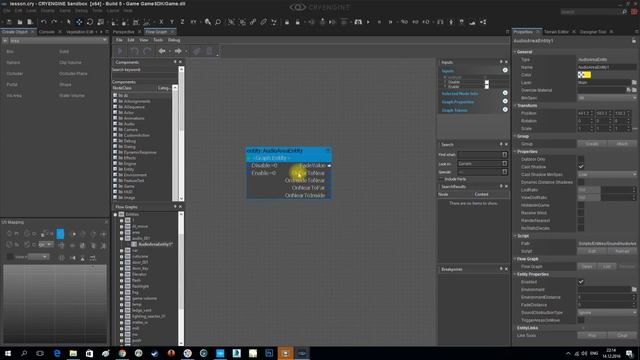Image resolution: width=640 pixels, height=360 pixels.
Task: Toggle Enabled checkbox in Entity Properties
Action: pos(581,282)
